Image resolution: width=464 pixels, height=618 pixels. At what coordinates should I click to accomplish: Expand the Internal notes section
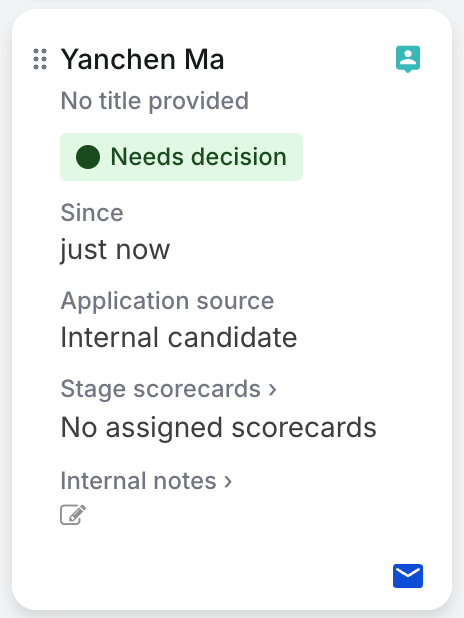pos(146,480)
